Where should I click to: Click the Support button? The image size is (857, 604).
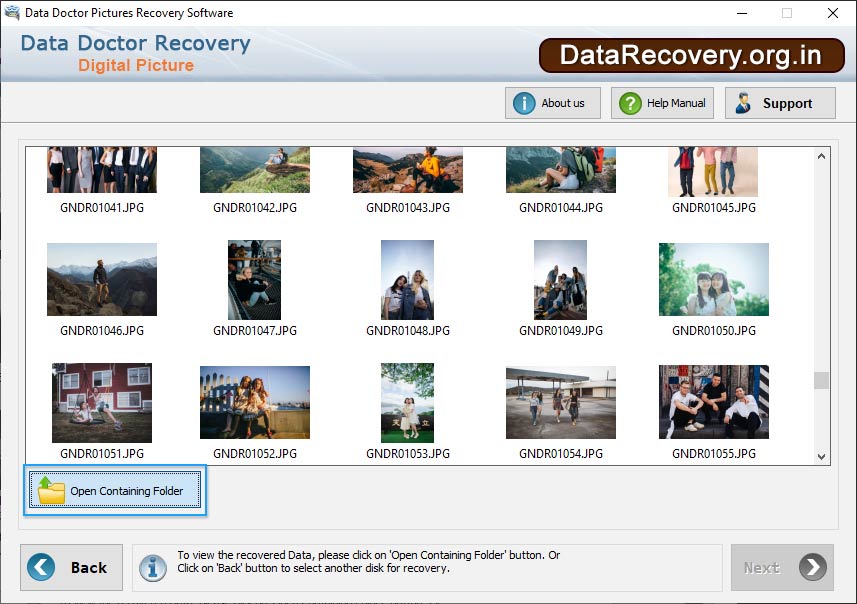[x=780, y=103]
